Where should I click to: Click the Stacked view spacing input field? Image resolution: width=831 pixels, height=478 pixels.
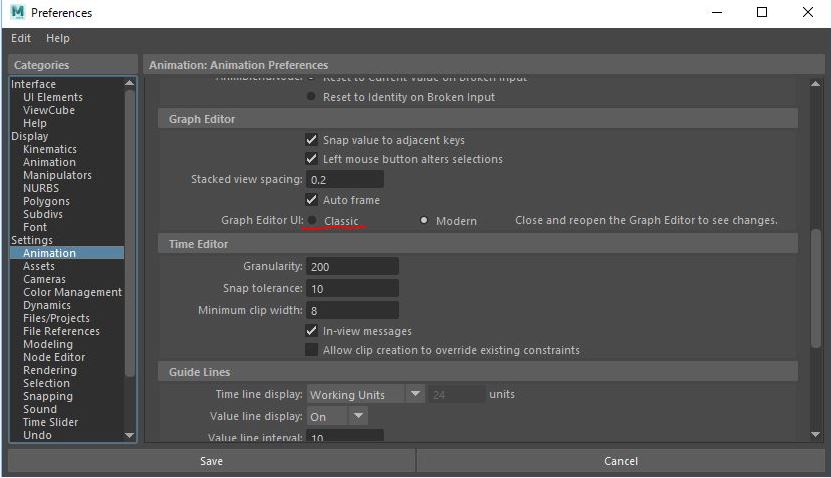coord(345,180)
